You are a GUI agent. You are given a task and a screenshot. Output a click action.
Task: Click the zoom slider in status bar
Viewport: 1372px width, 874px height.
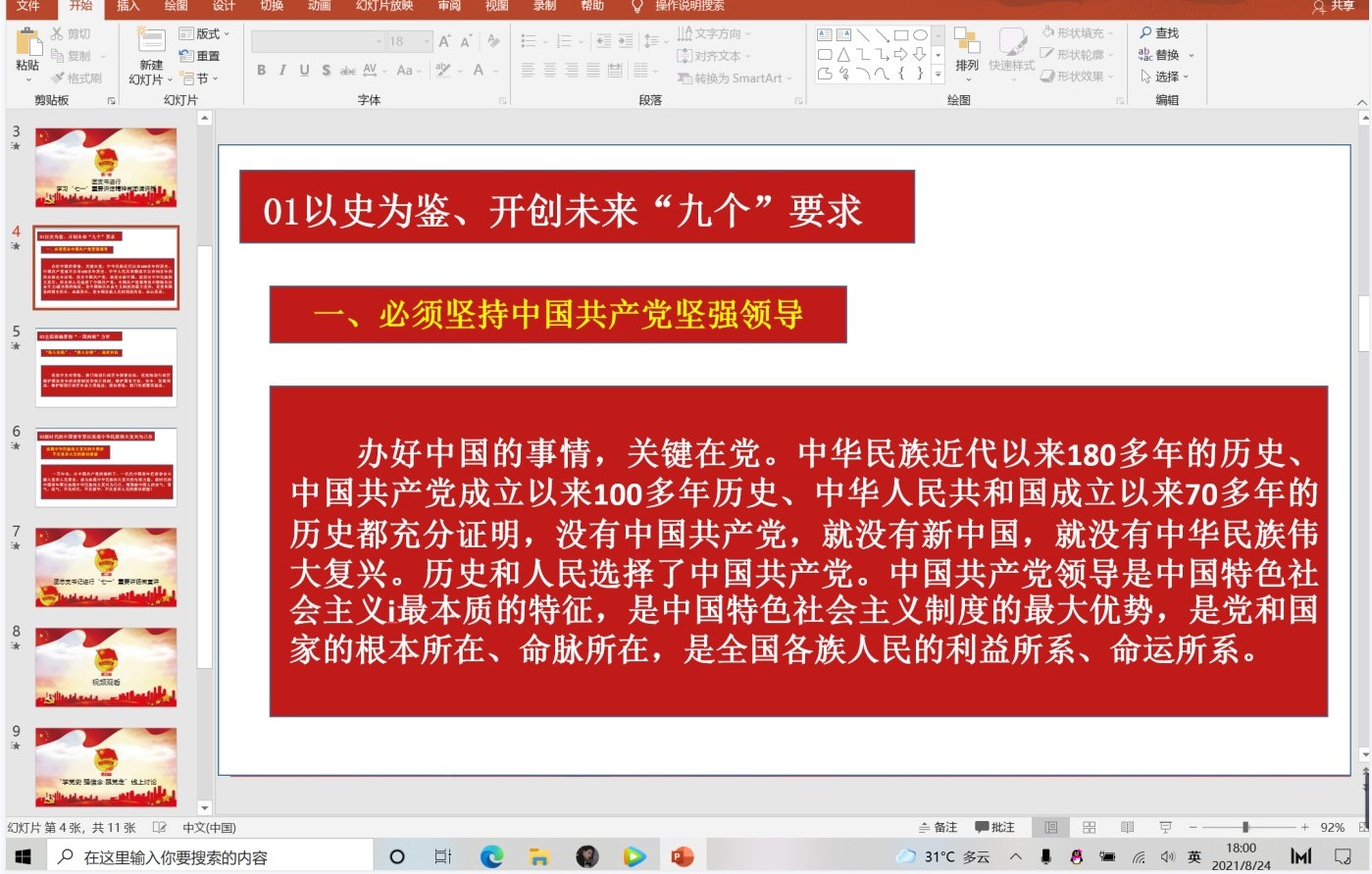coord(1245,827)
